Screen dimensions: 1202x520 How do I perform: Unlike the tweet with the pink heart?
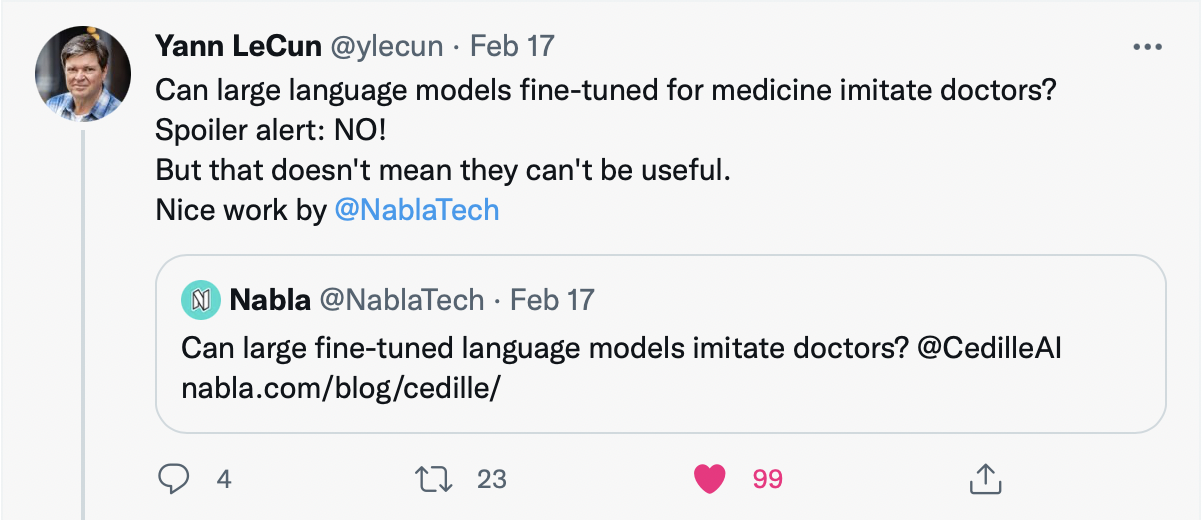709,479
